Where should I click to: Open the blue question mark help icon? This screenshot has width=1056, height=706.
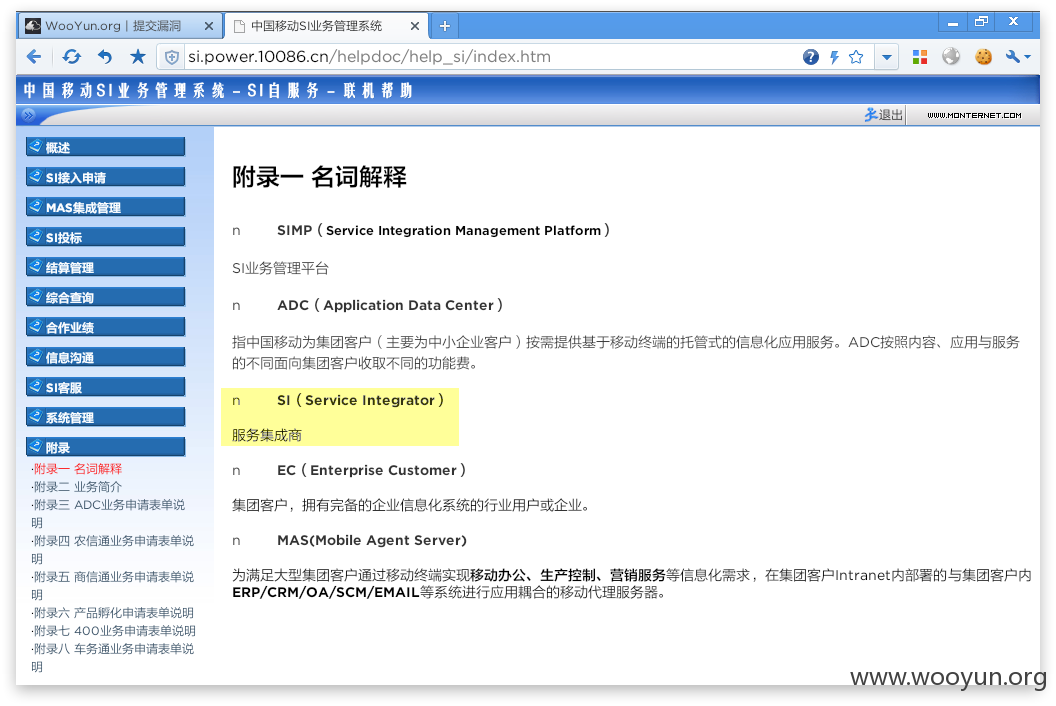[x=811, y=57]
